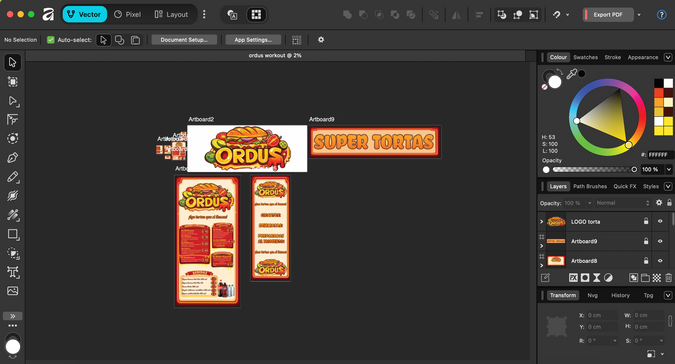
Task: Open Layer FX icon in Layers panel
Action: [573, 278]
